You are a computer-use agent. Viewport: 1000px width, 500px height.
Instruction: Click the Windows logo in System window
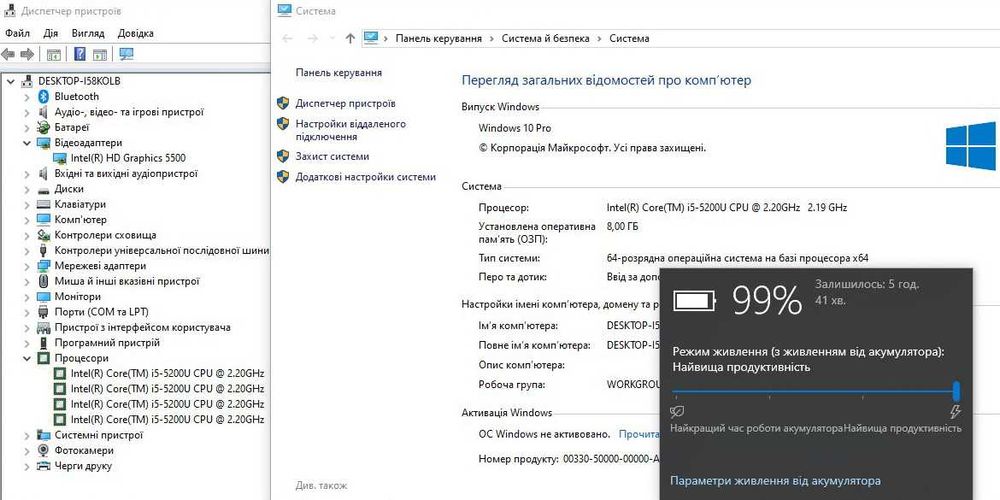[971, 146]
